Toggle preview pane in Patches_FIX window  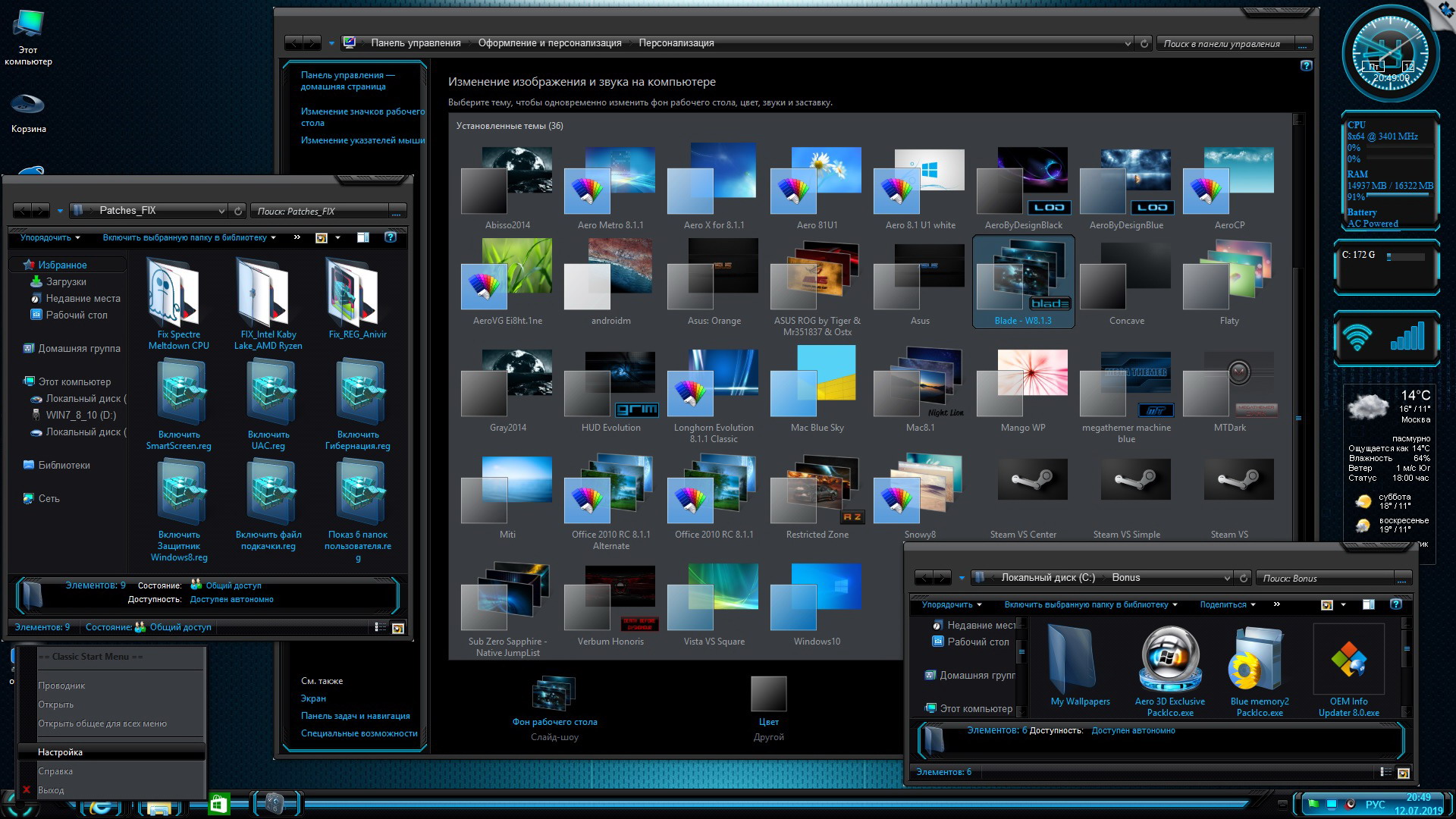[x=363, y=237]
